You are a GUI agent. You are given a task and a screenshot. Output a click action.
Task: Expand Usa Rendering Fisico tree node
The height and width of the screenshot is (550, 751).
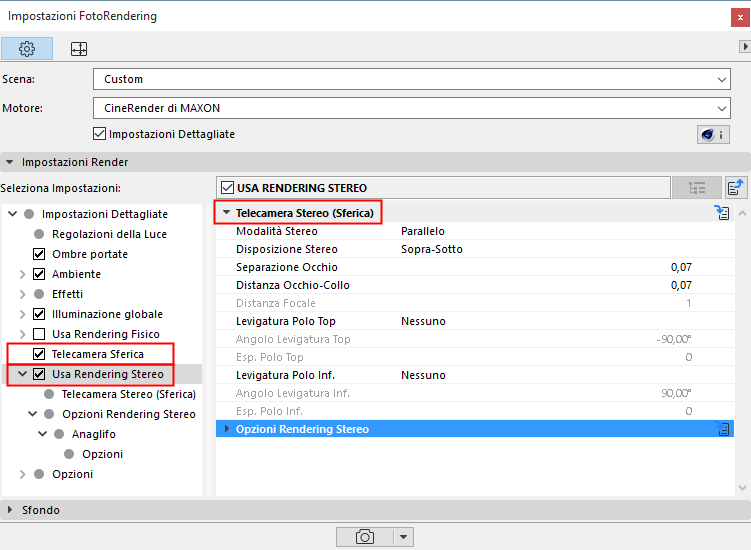coord(23,334)
